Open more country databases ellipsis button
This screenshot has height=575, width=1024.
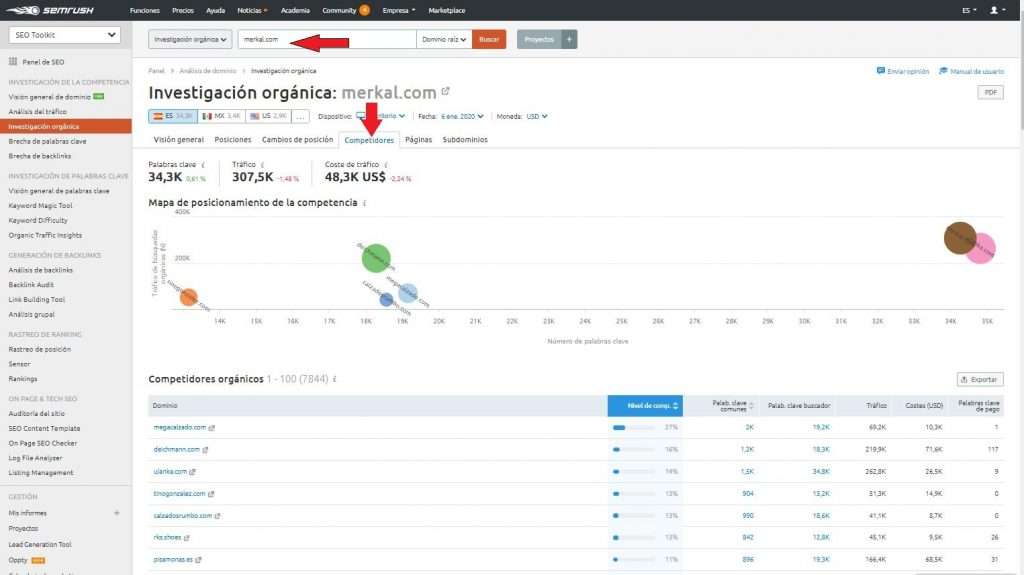(x=300, y=116)
